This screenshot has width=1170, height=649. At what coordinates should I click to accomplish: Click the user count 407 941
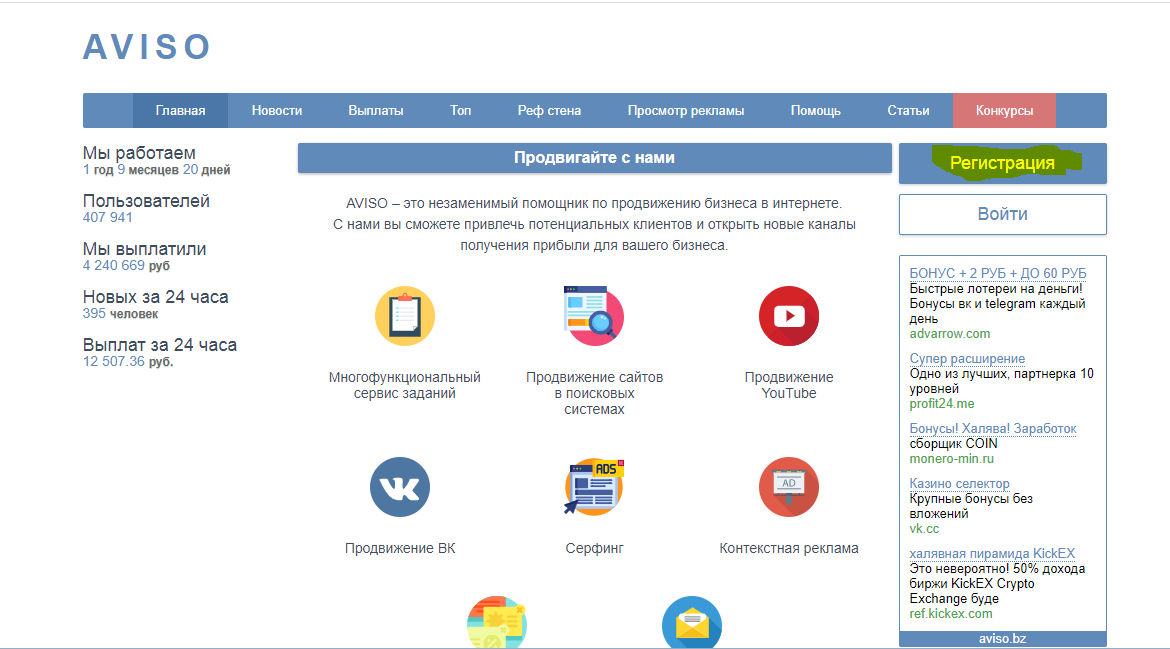click(x=107, y=217)
